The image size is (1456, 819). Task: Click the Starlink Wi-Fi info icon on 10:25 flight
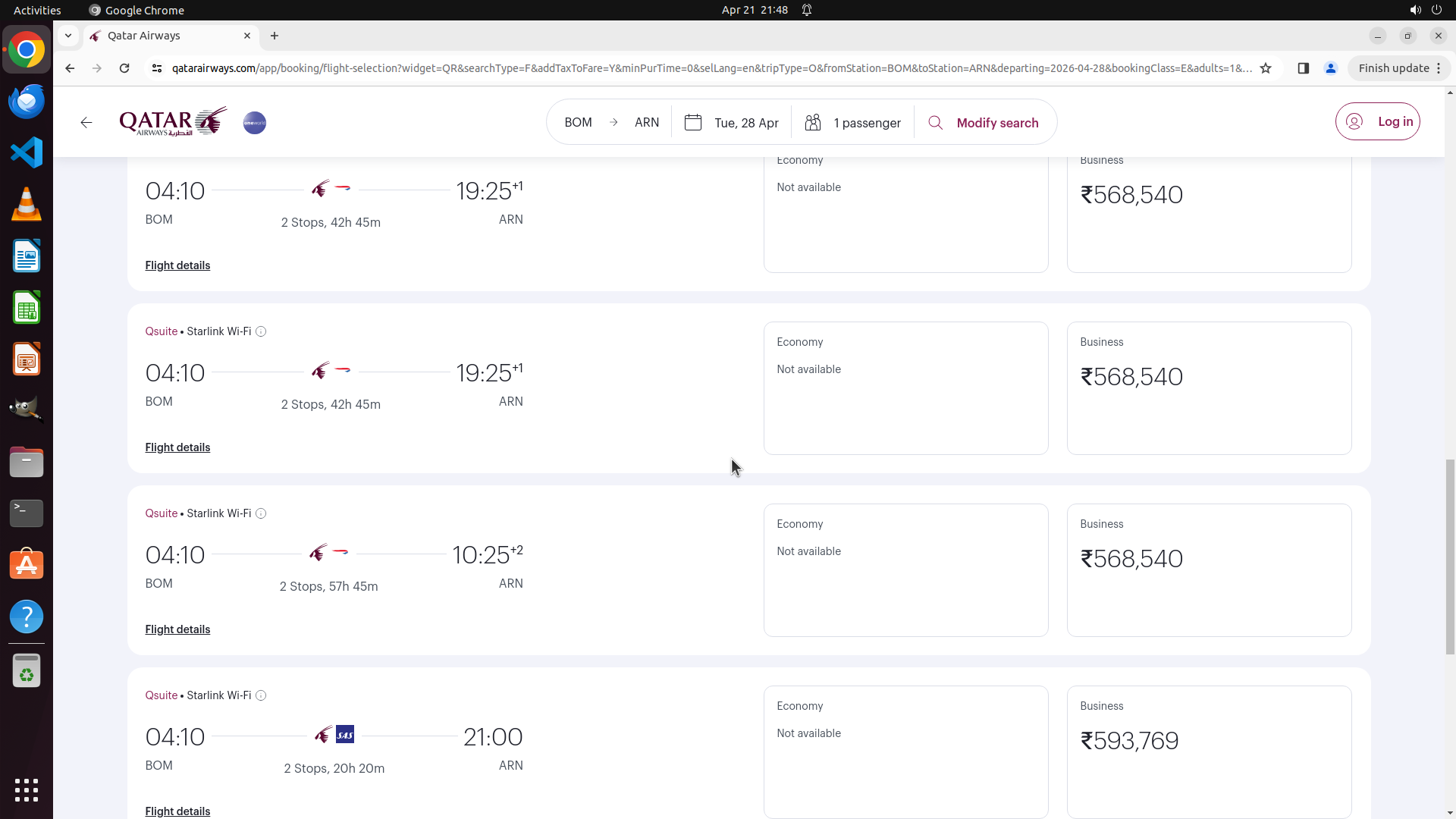[261, 513]
